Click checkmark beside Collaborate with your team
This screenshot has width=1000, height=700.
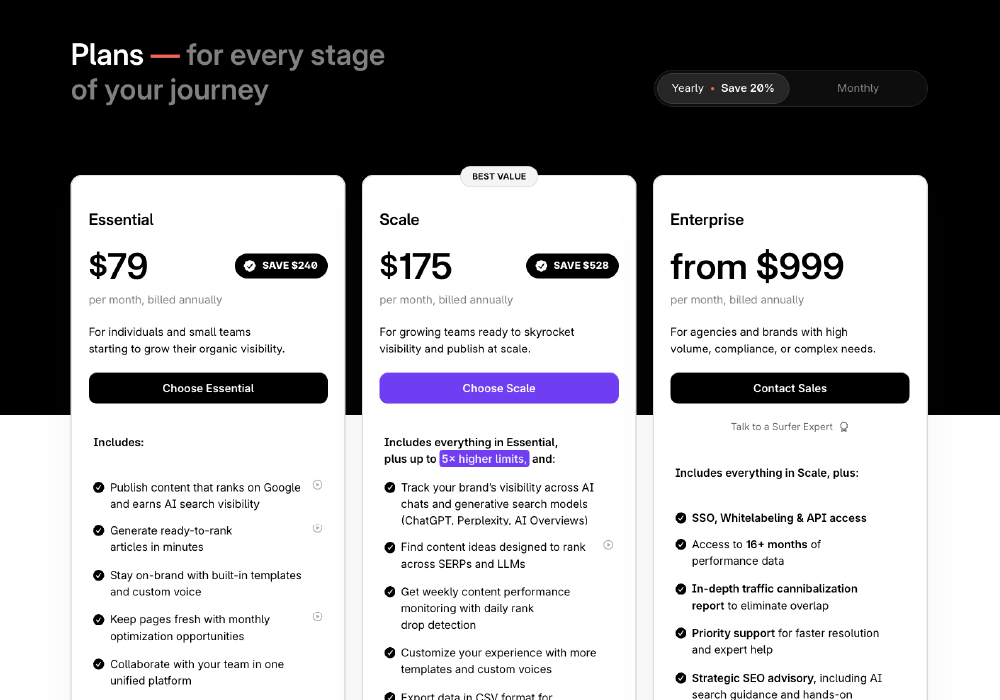coord(99,664)
